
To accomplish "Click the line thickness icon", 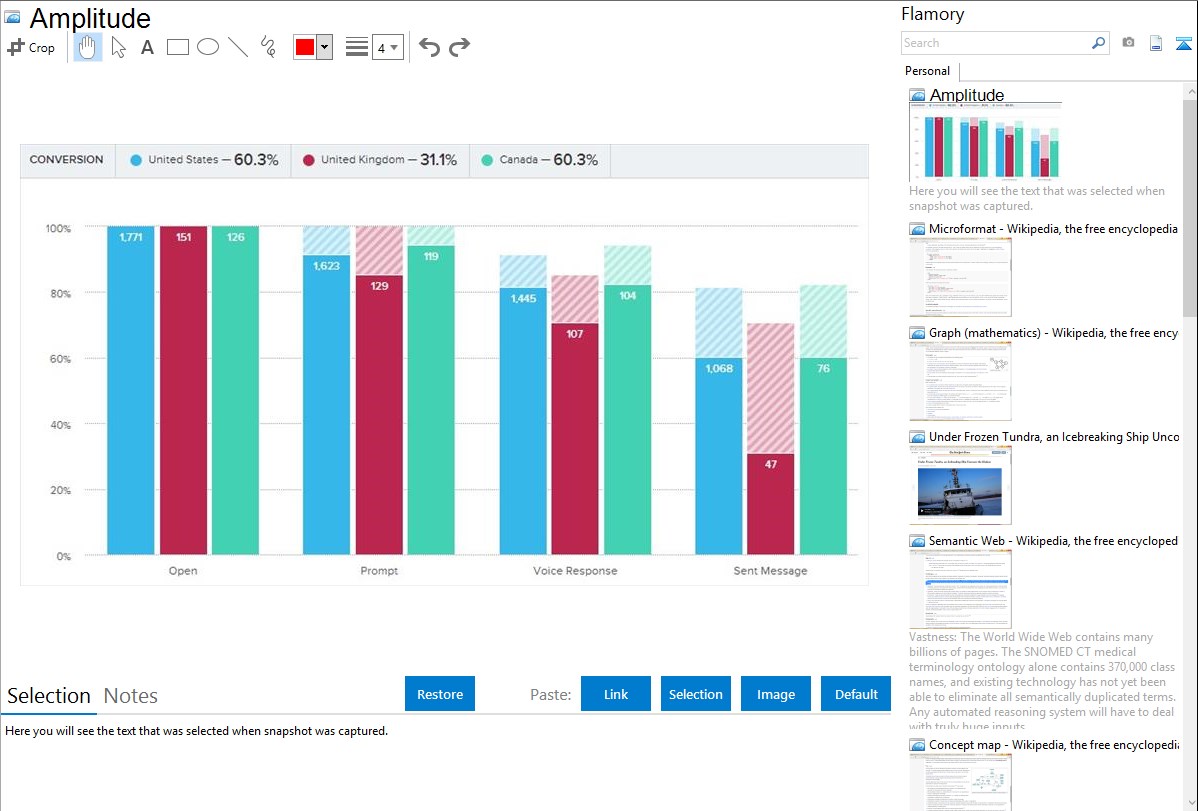I will click(x=356, y=47).
